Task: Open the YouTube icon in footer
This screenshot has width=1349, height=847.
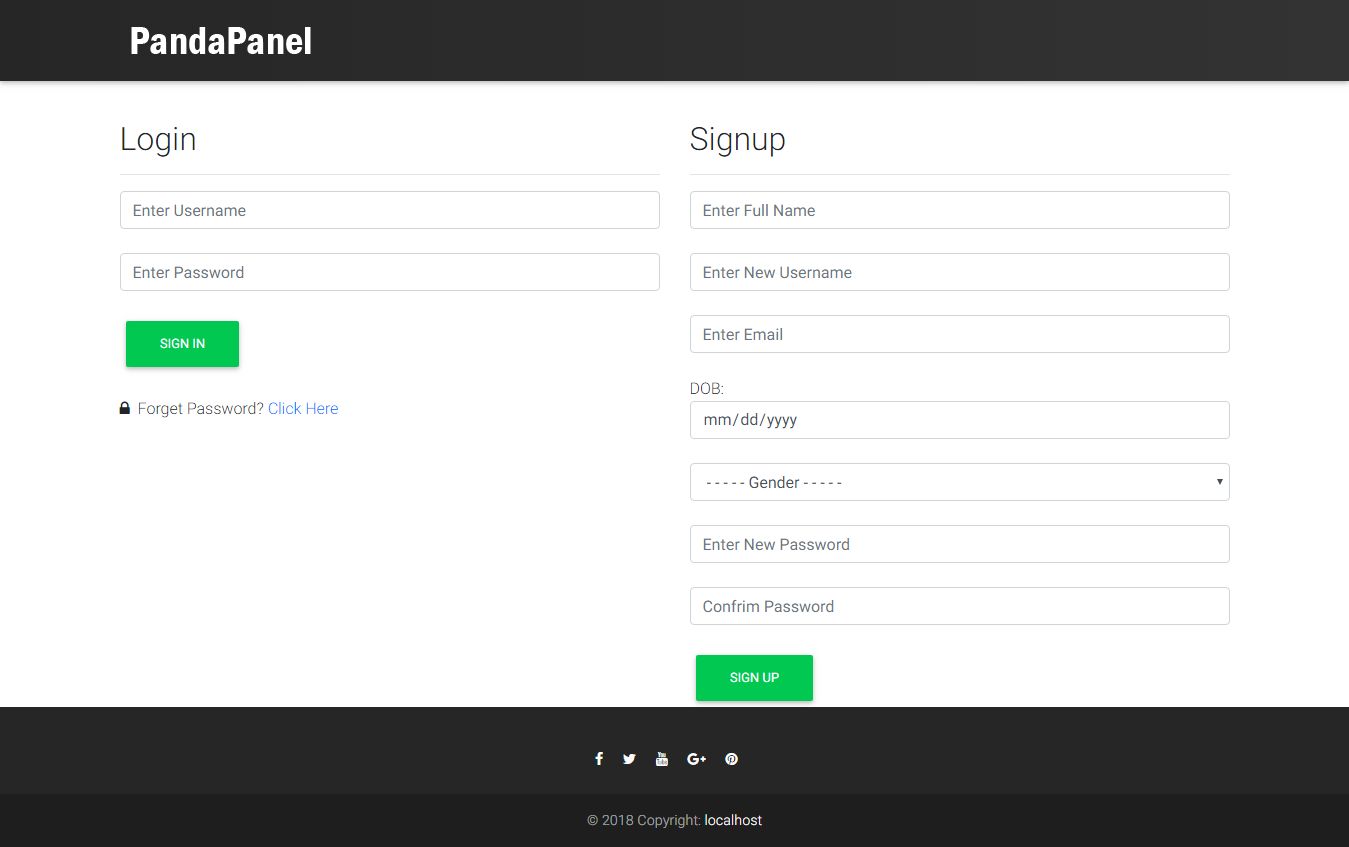Action: pos(661,759)
